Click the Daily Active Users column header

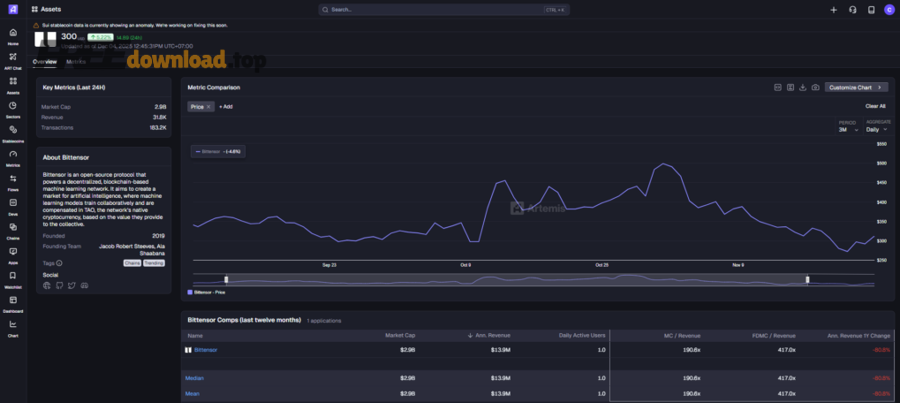click(583, 335)
